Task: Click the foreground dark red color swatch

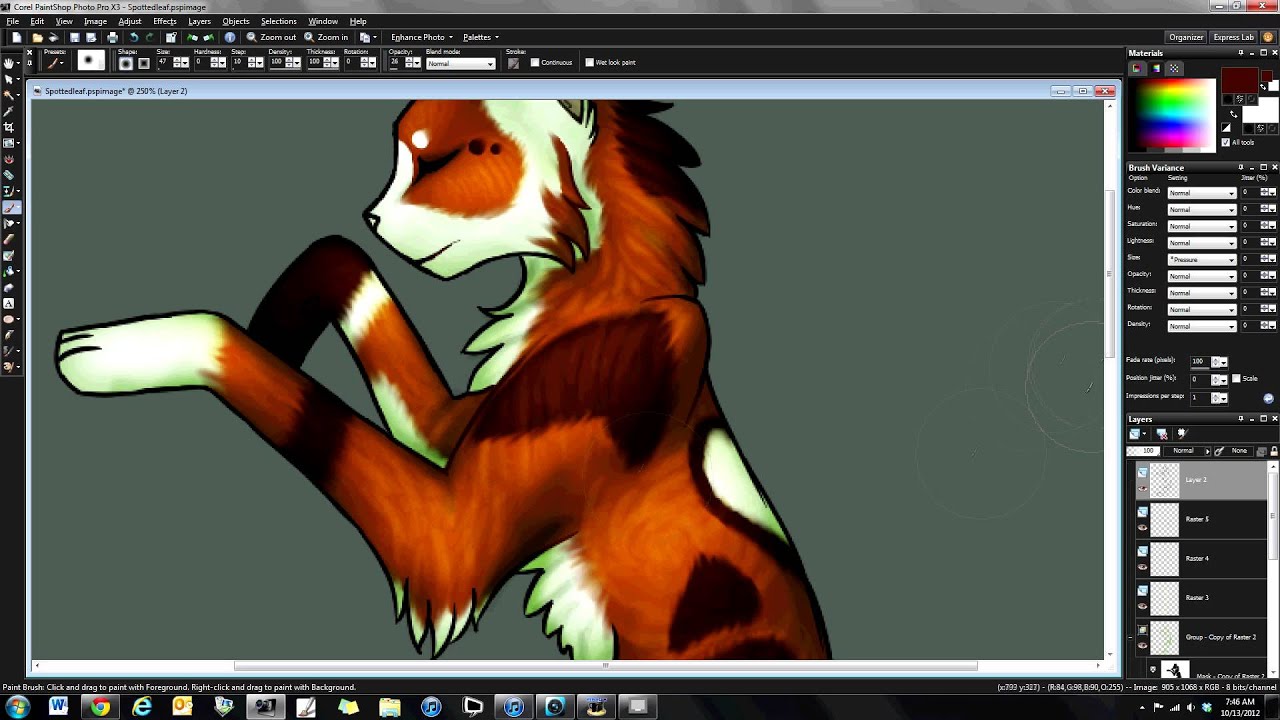Action: click(1239, 81)
